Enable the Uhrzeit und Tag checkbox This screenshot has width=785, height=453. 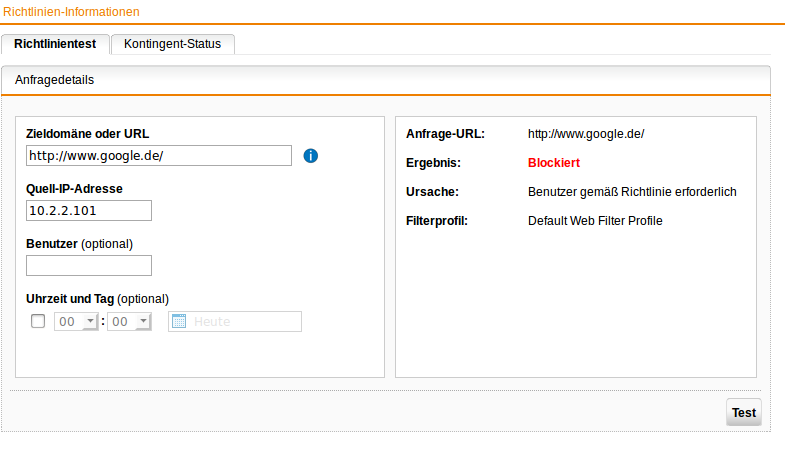point(38,321)
